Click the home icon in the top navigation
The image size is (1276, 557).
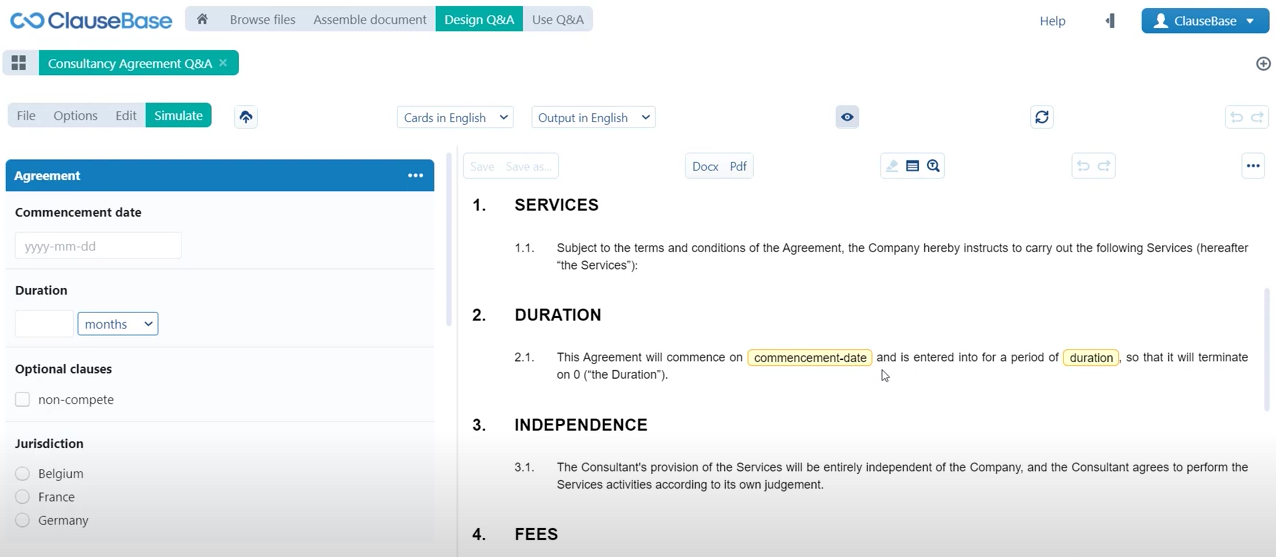click(x=202, y=19)
